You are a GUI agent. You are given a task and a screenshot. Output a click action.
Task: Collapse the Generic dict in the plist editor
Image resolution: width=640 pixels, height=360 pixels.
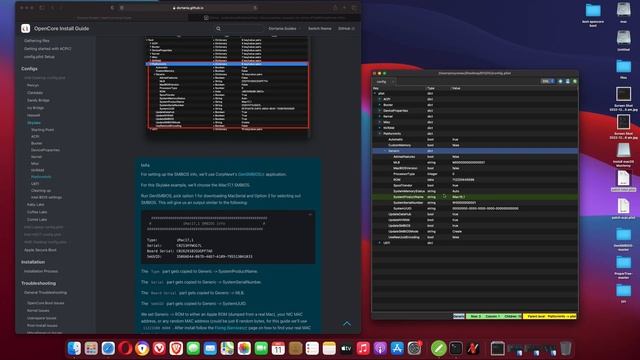[x=384, y=151]
